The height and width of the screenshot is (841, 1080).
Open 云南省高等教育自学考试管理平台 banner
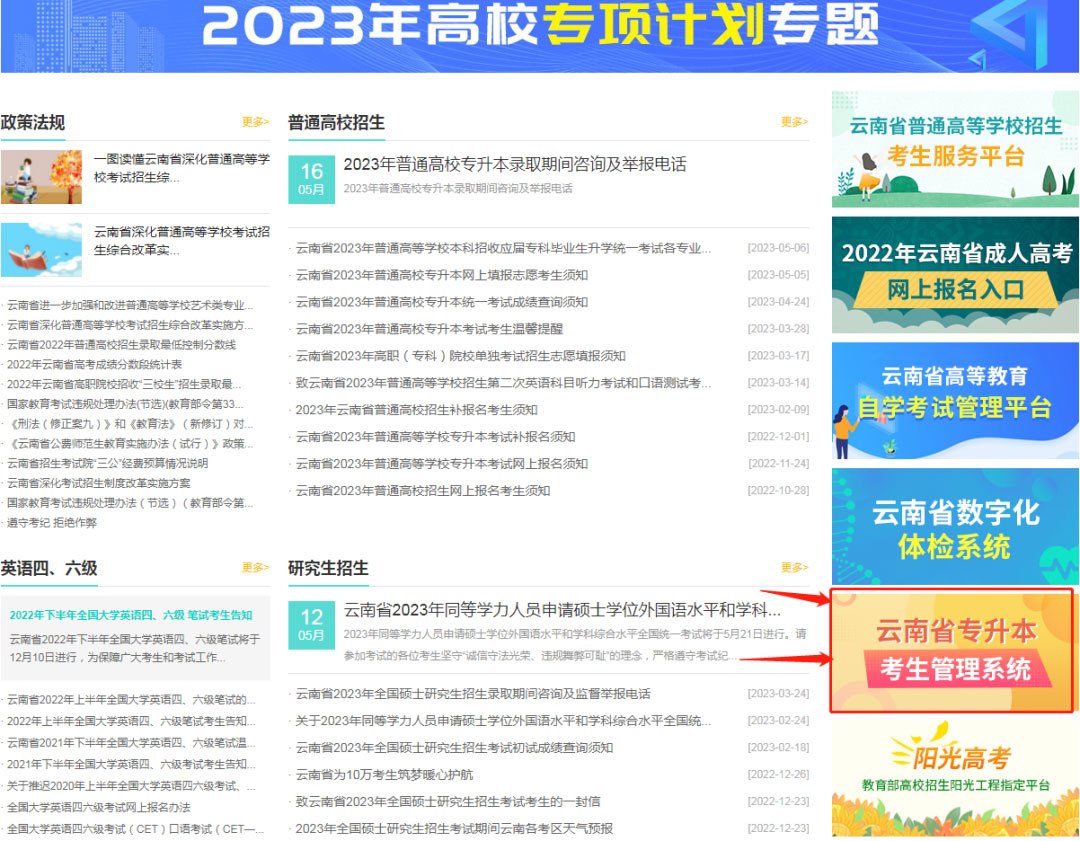tap(954, 400)
